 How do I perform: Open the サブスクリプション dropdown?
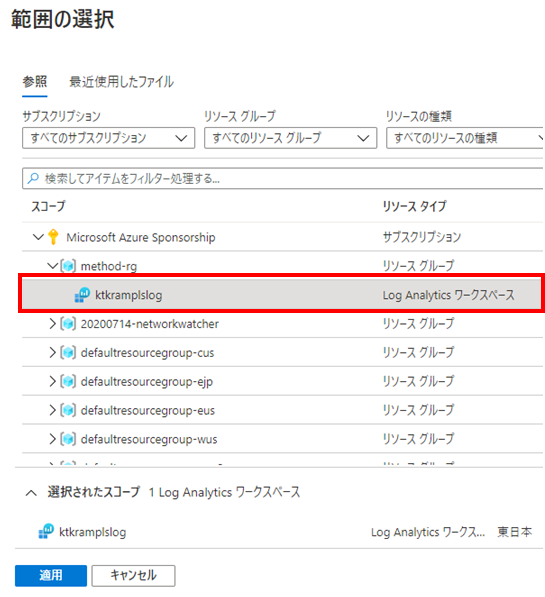(109, 138)
